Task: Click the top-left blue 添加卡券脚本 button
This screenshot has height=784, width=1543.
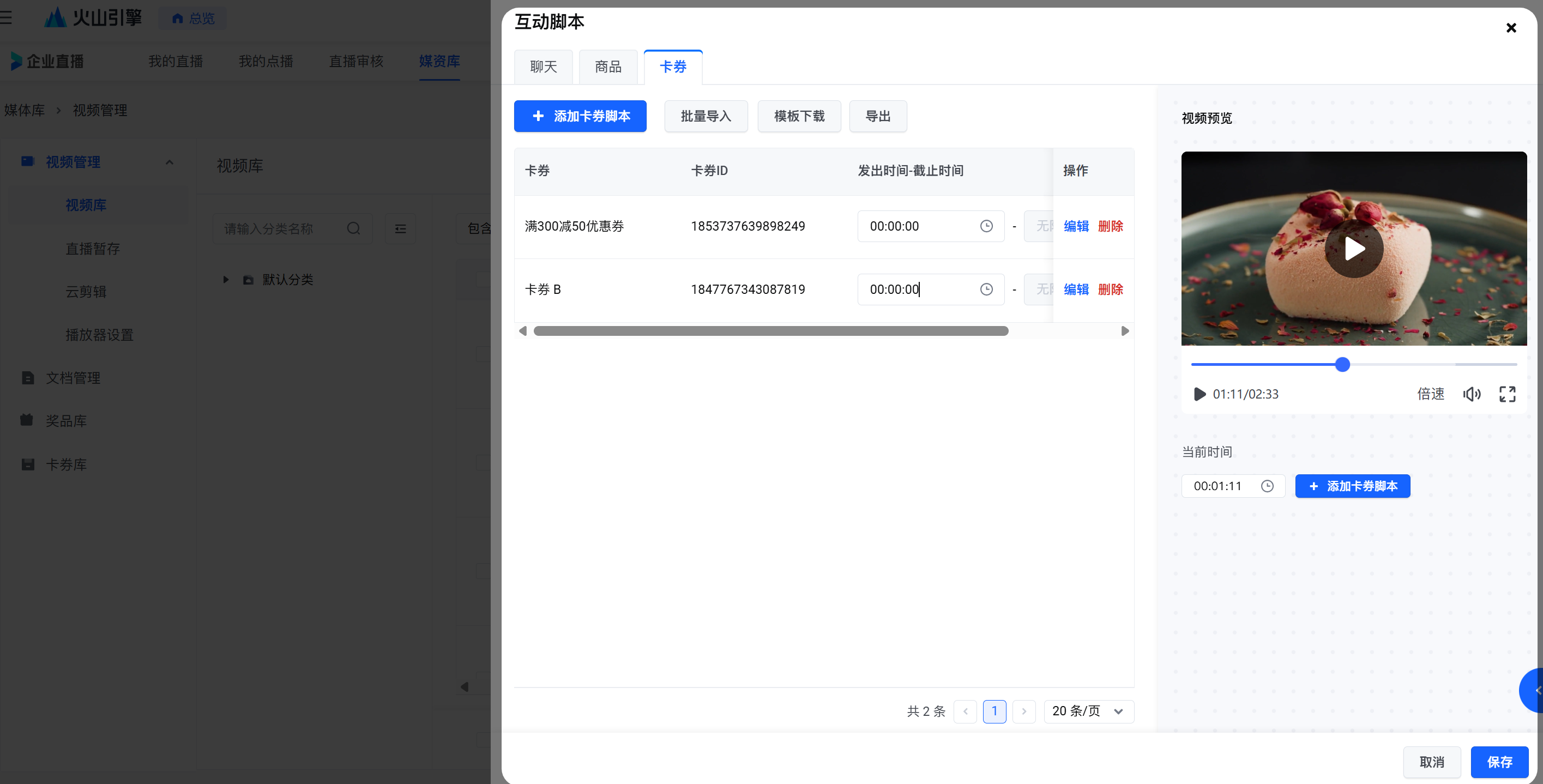Action: coord(580,116)
